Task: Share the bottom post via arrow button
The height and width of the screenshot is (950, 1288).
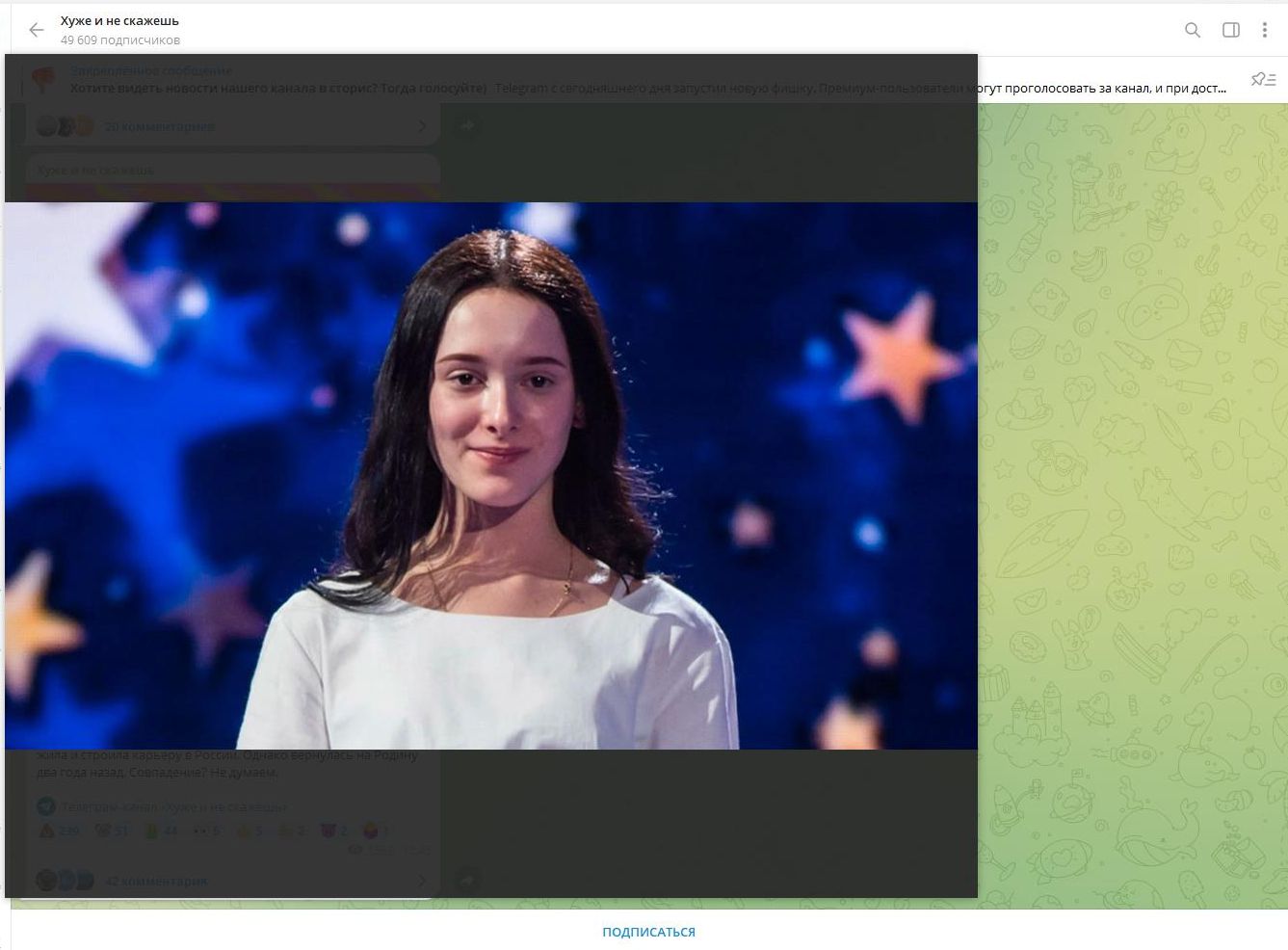Action: pyautogui.click(x=467, y=880)
